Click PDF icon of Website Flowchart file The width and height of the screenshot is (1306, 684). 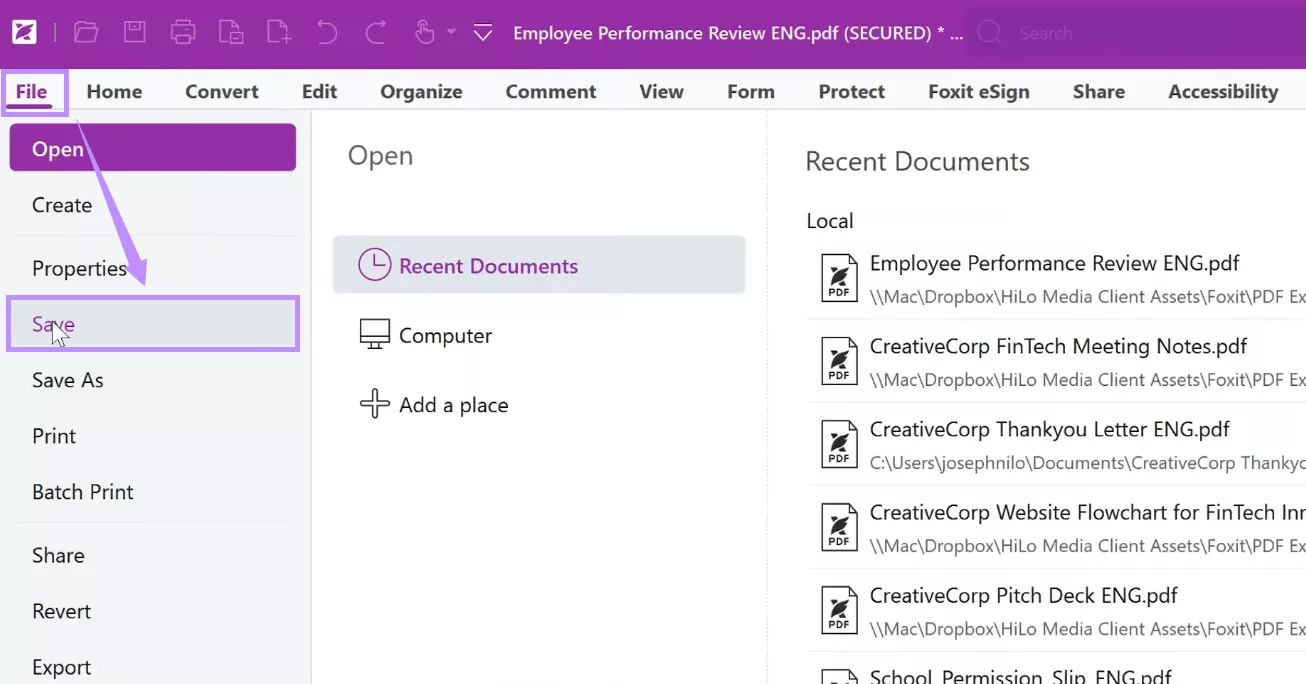point(839,527)
